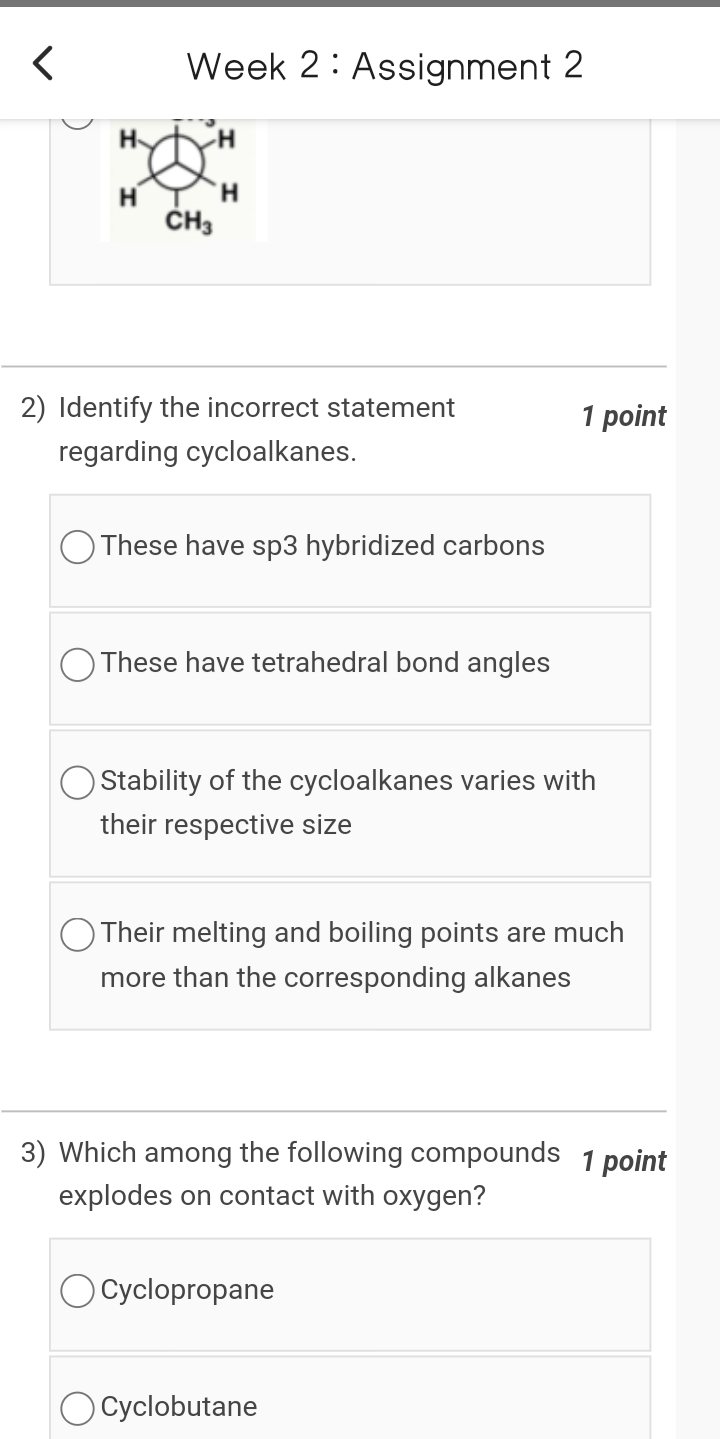
Task: Click the label text "Cyclopropane"
Action: click(186, 1291)
